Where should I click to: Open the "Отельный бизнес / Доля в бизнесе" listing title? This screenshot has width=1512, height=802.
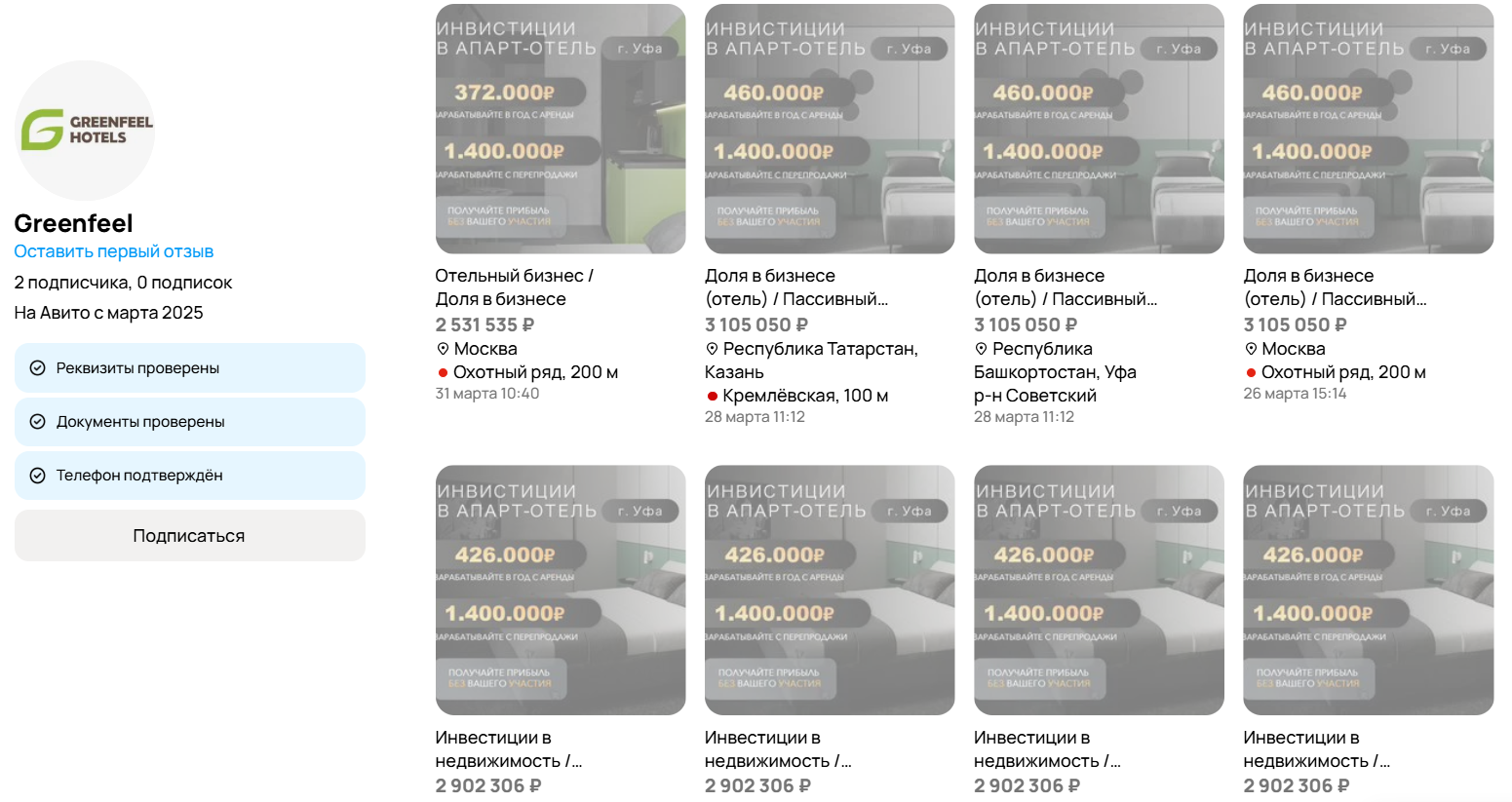click(514, 287)
